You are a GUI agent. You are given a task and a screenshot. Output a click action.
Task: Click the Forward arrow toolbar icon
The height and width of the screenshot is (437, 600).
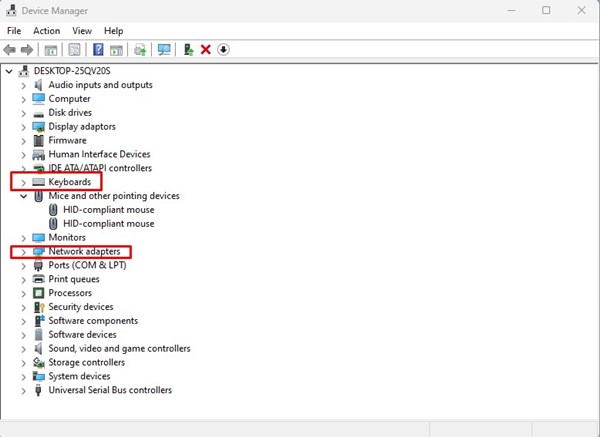click(27, 50)
